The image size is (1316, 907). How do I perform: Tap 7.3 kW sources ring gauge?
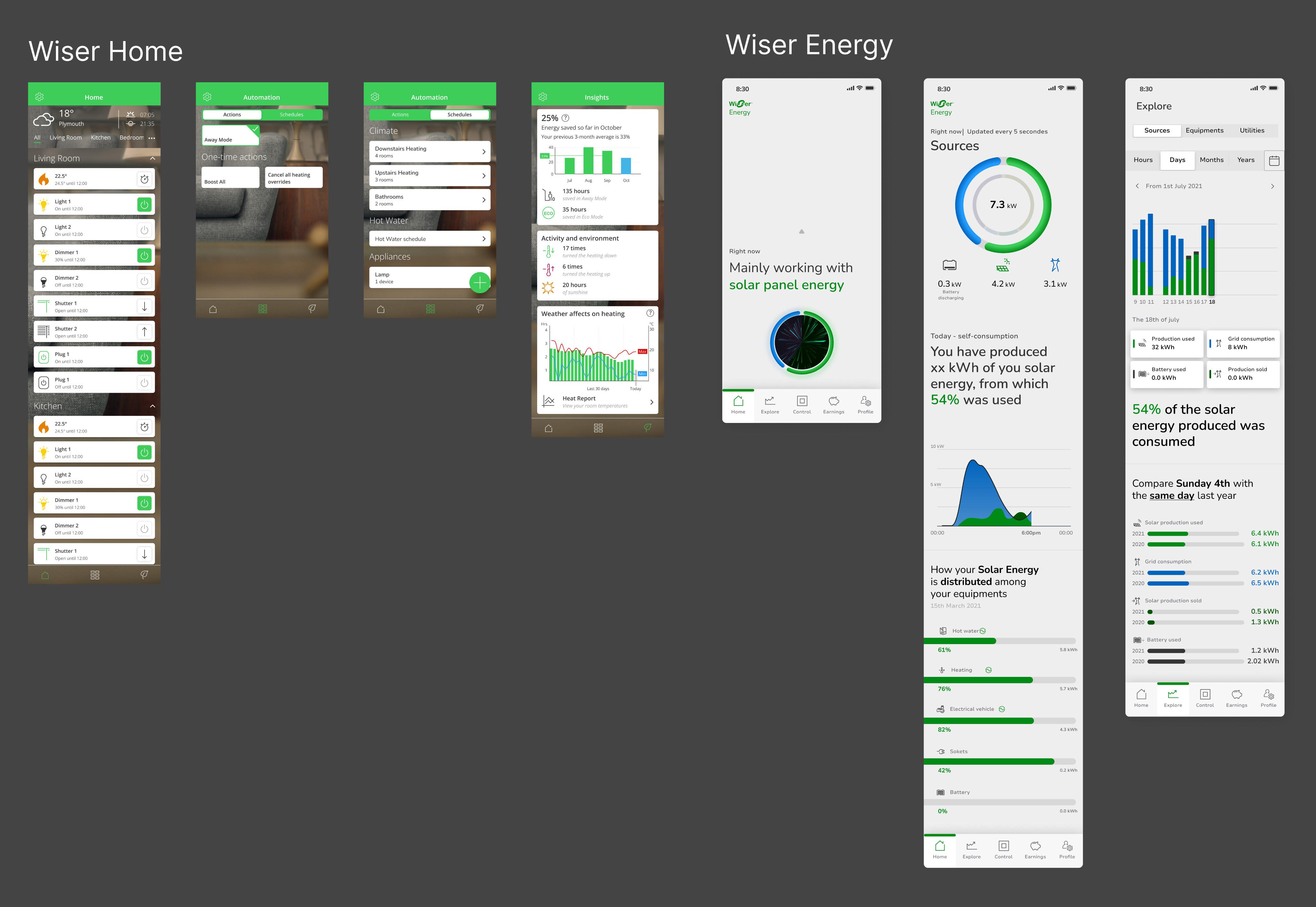pos(1003,205)
